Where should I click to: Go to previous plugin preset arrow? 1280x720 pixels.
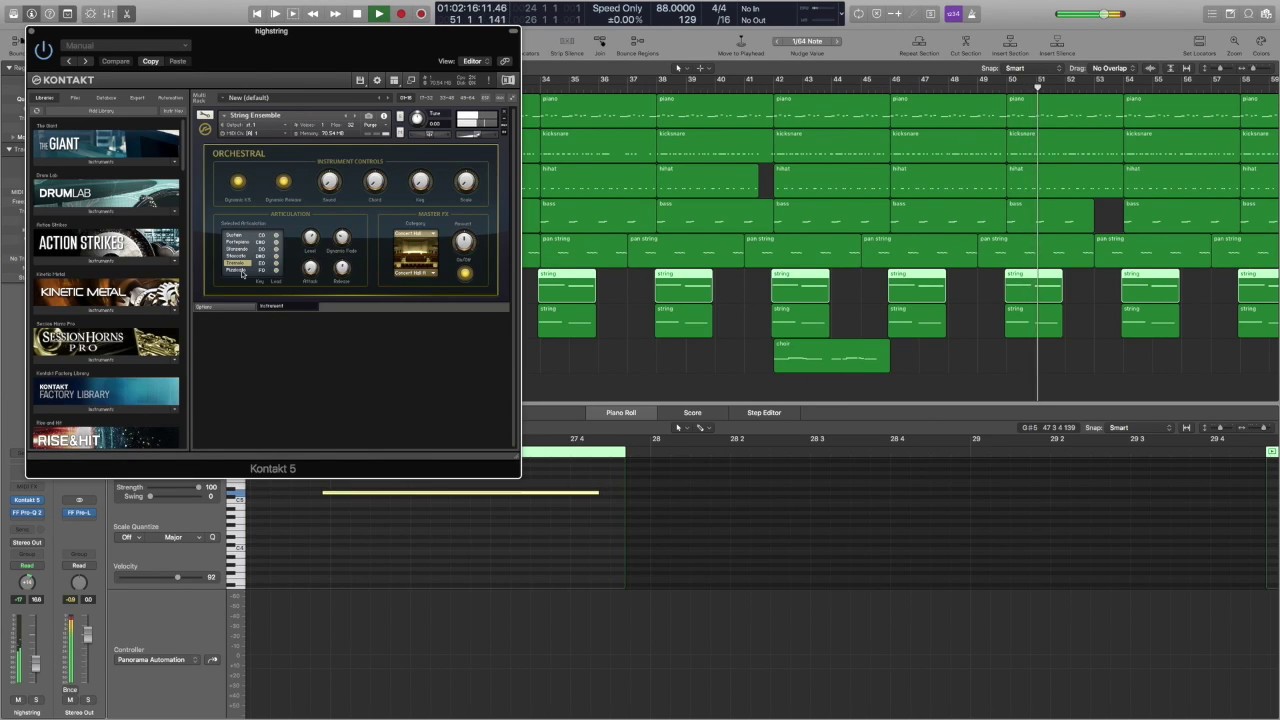click(69, 61)
